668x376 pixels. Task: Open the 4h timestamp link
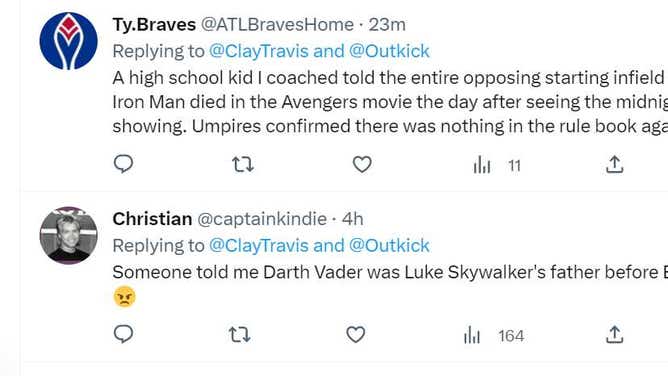[352, 219]
